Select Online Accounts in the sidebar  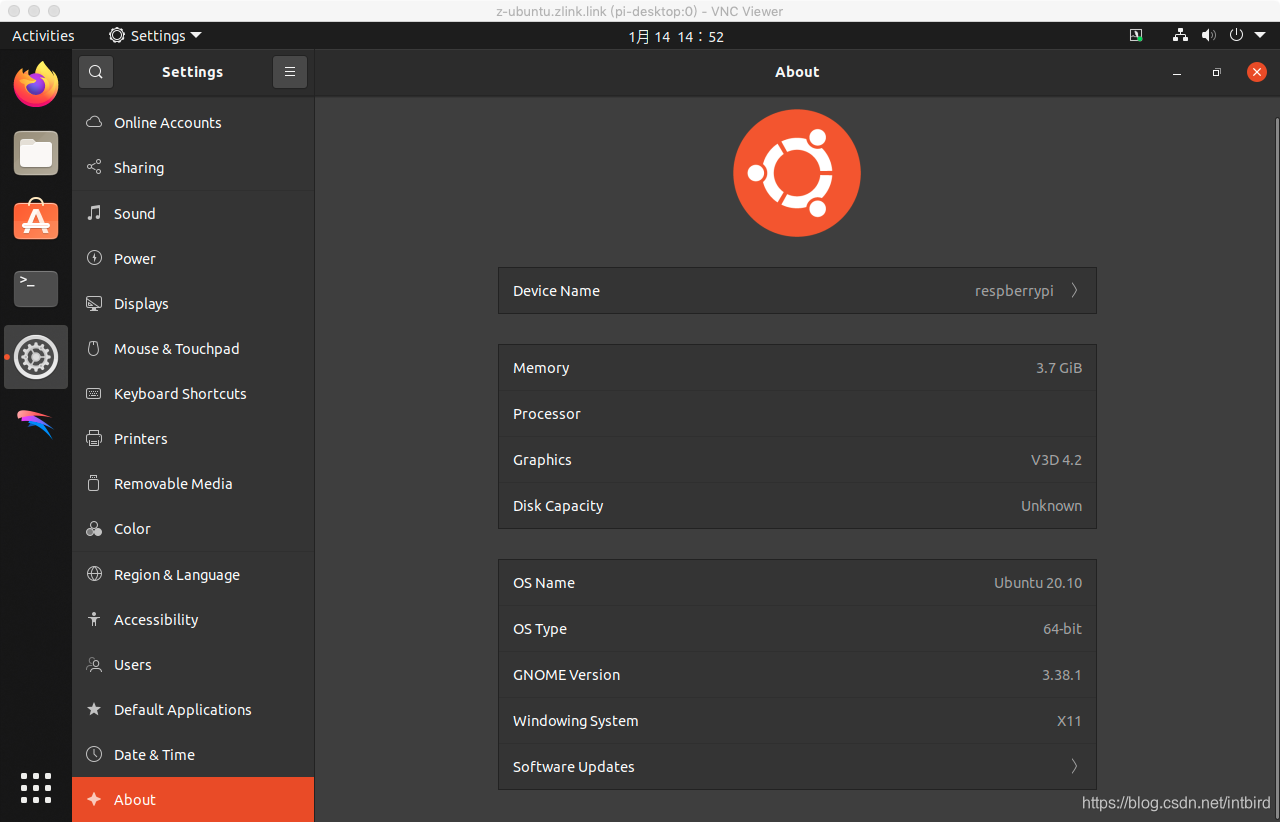(193, 122)
